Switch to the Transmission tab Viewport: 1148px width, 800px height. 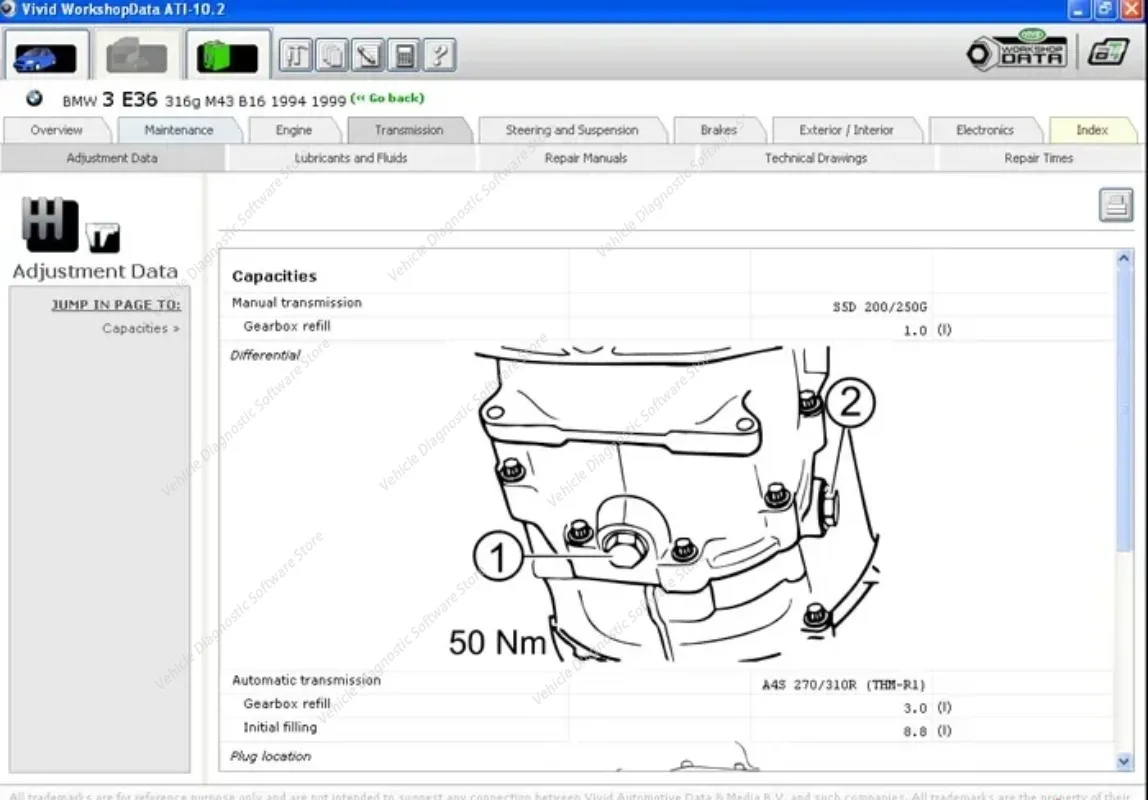coord(409,130)
